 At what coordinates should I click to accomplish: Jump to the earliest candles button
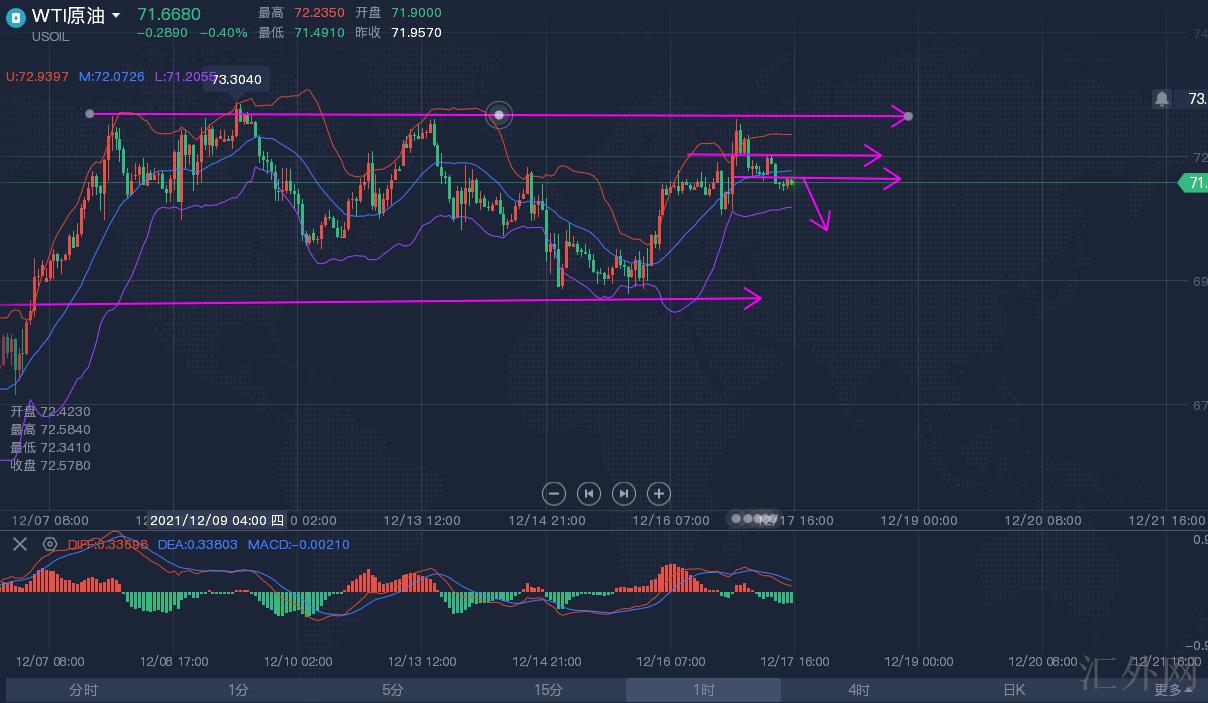pyautogui.click(x=589, y=493)
